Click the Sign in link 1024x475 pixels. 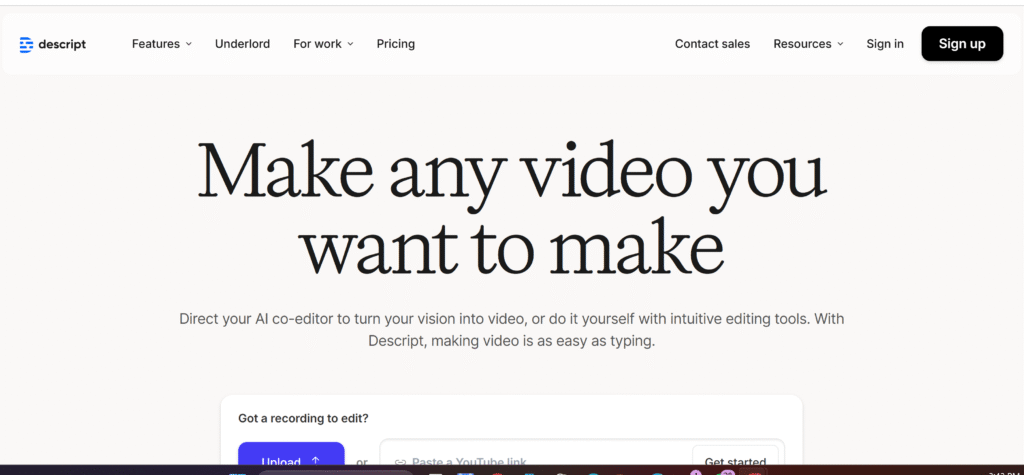click(884, 44)
